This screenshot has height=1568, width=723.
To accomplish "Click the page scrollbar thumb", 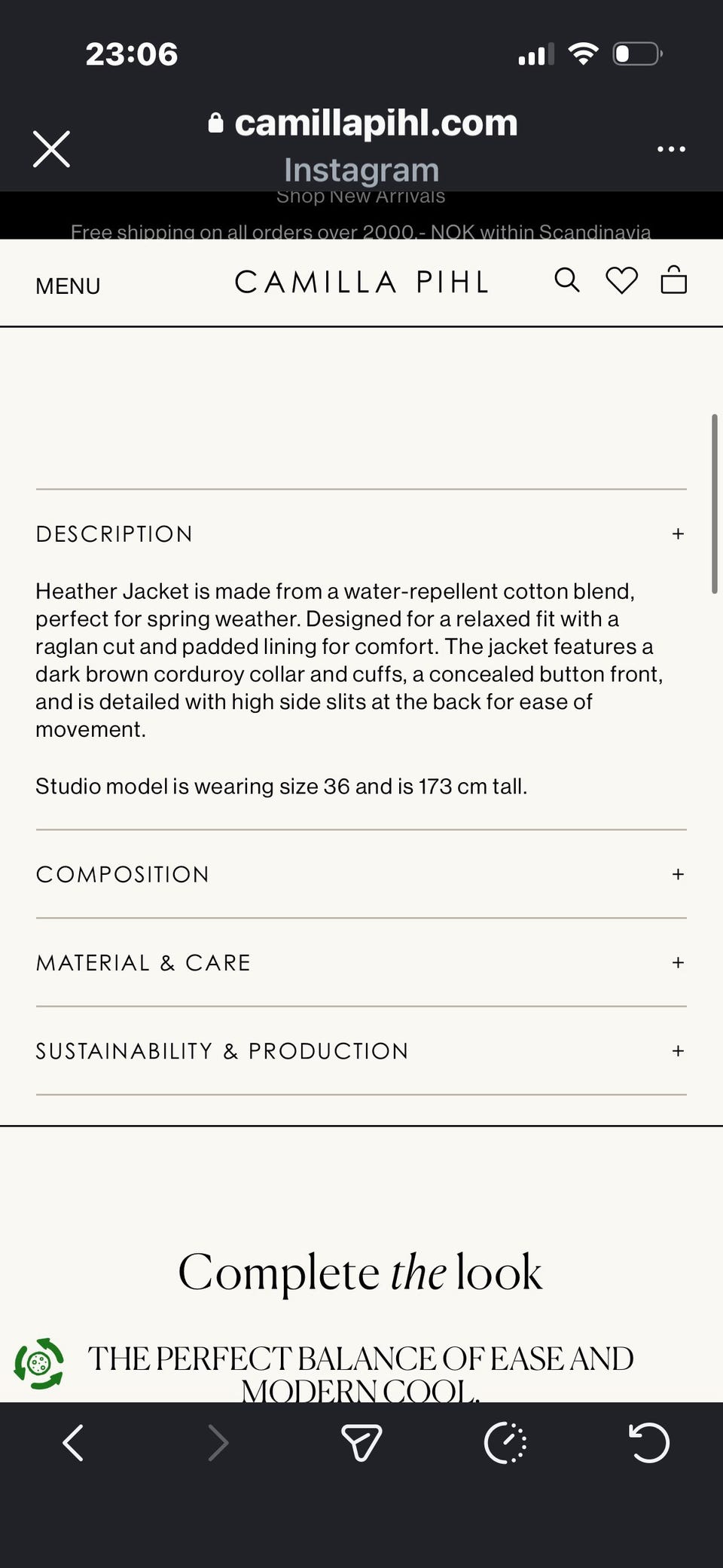I will click(x=714, y=503).
